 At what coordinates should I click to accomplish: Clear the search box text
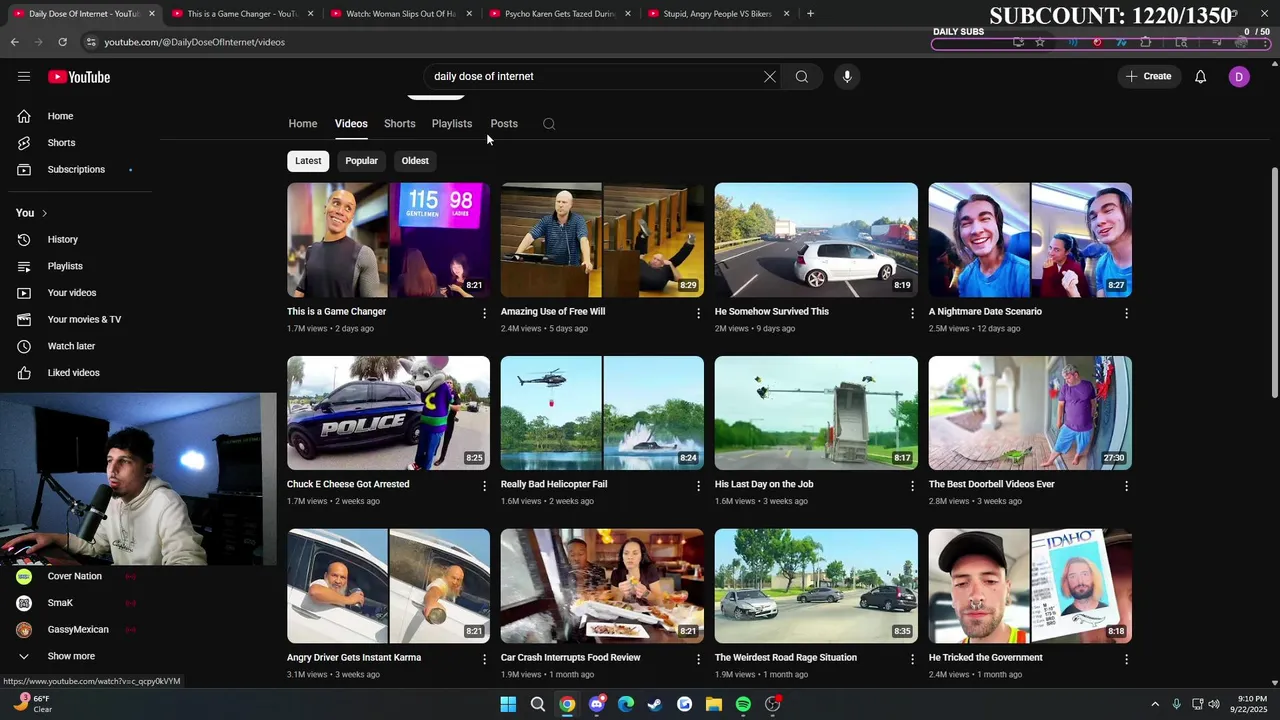point(770,77)
